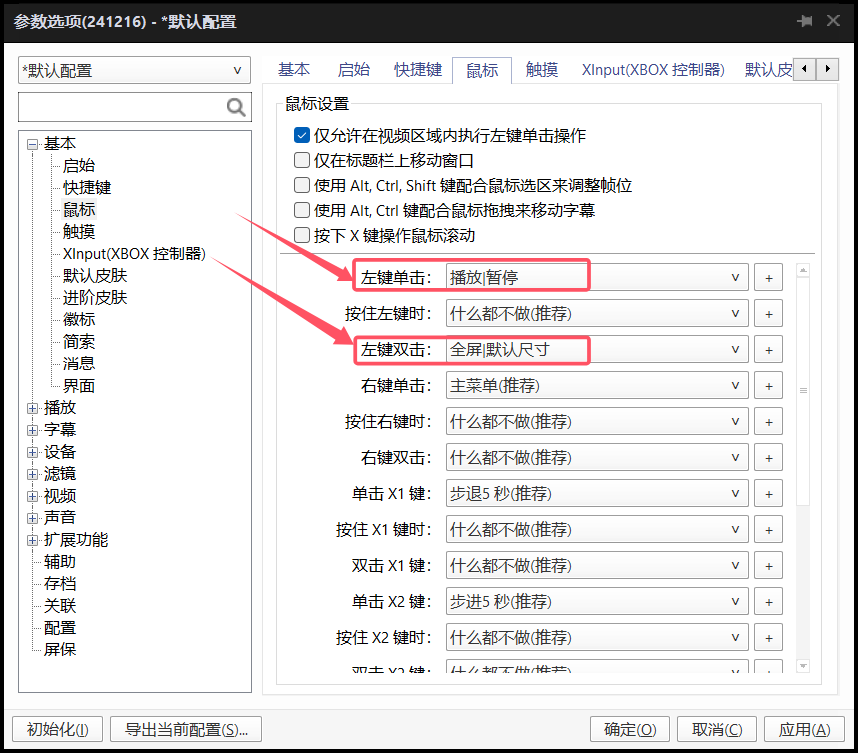Viewport: 858px width, 753px height.
Task: Expand the 播放 tree node
Action: 33,408
